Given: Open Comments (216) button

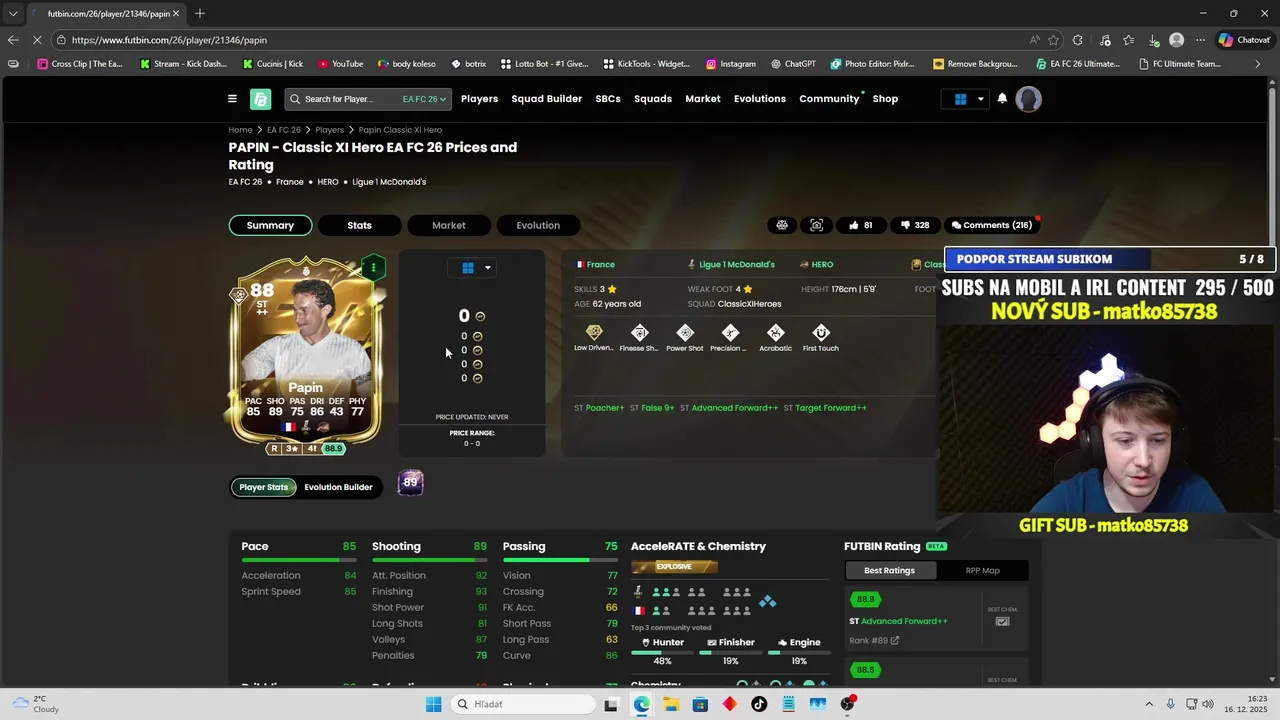Looking at the screenshot, I should pos(992,225).
